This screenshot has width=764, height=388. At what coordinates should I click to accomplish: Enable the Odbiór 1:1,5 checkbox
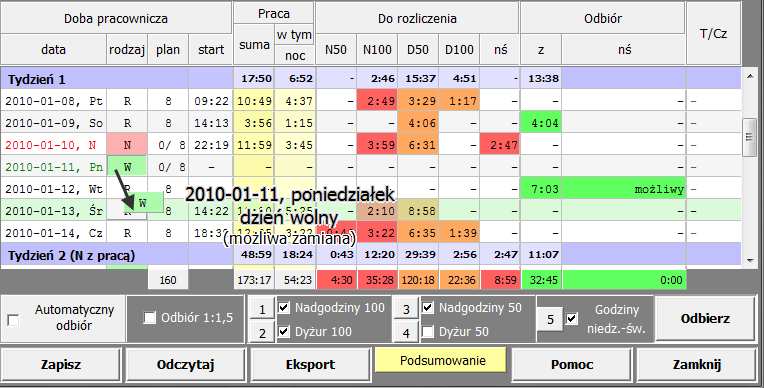pyautogui.click(x=149, y=318)
